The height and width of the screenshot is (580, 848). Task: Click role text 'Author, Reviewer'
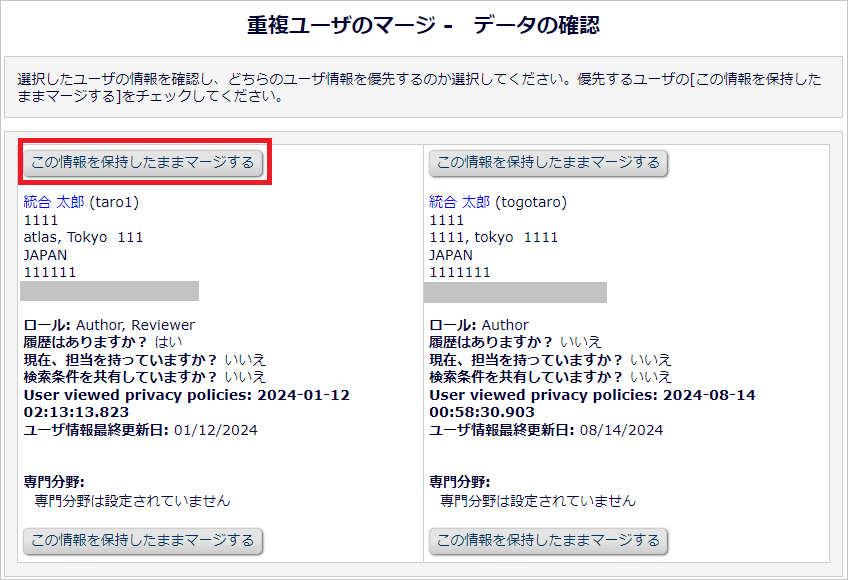[135, 325]
